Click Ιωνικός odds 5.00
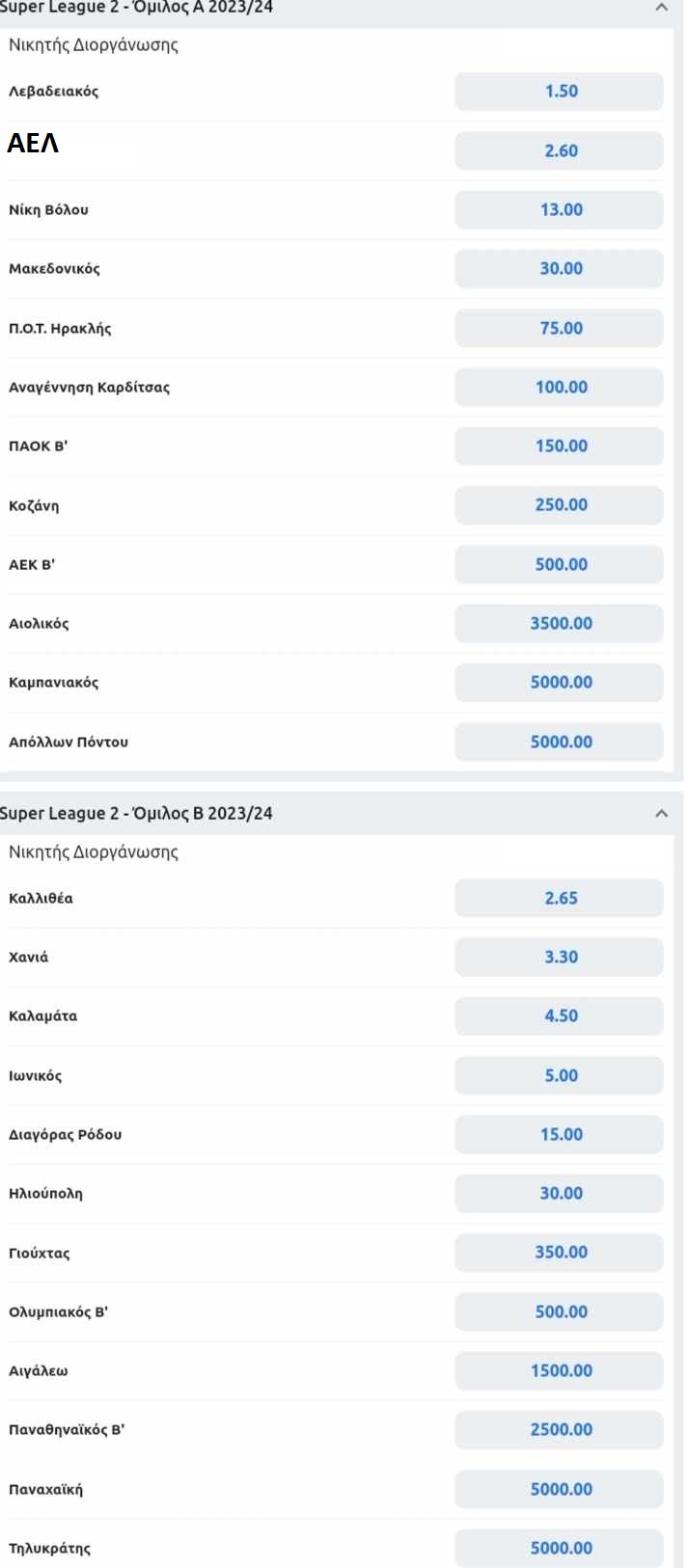688x1568 pixels. tap(560, 1075)
